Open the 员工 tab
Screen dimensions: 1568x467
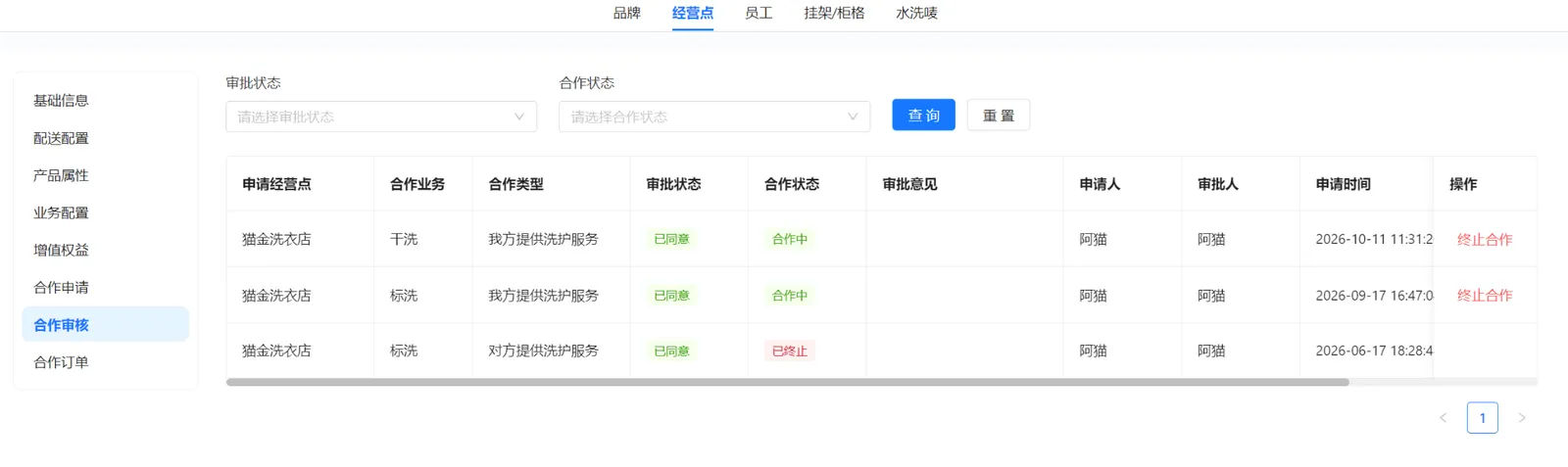pos(759,13)
